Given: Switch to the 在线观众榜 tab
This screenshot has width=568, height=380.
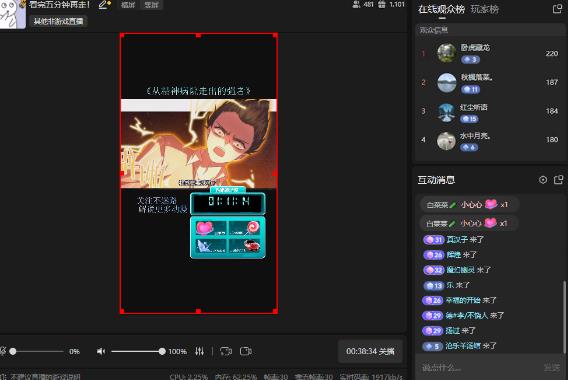Looking at the screenshot, I should (x=441, y=9).
